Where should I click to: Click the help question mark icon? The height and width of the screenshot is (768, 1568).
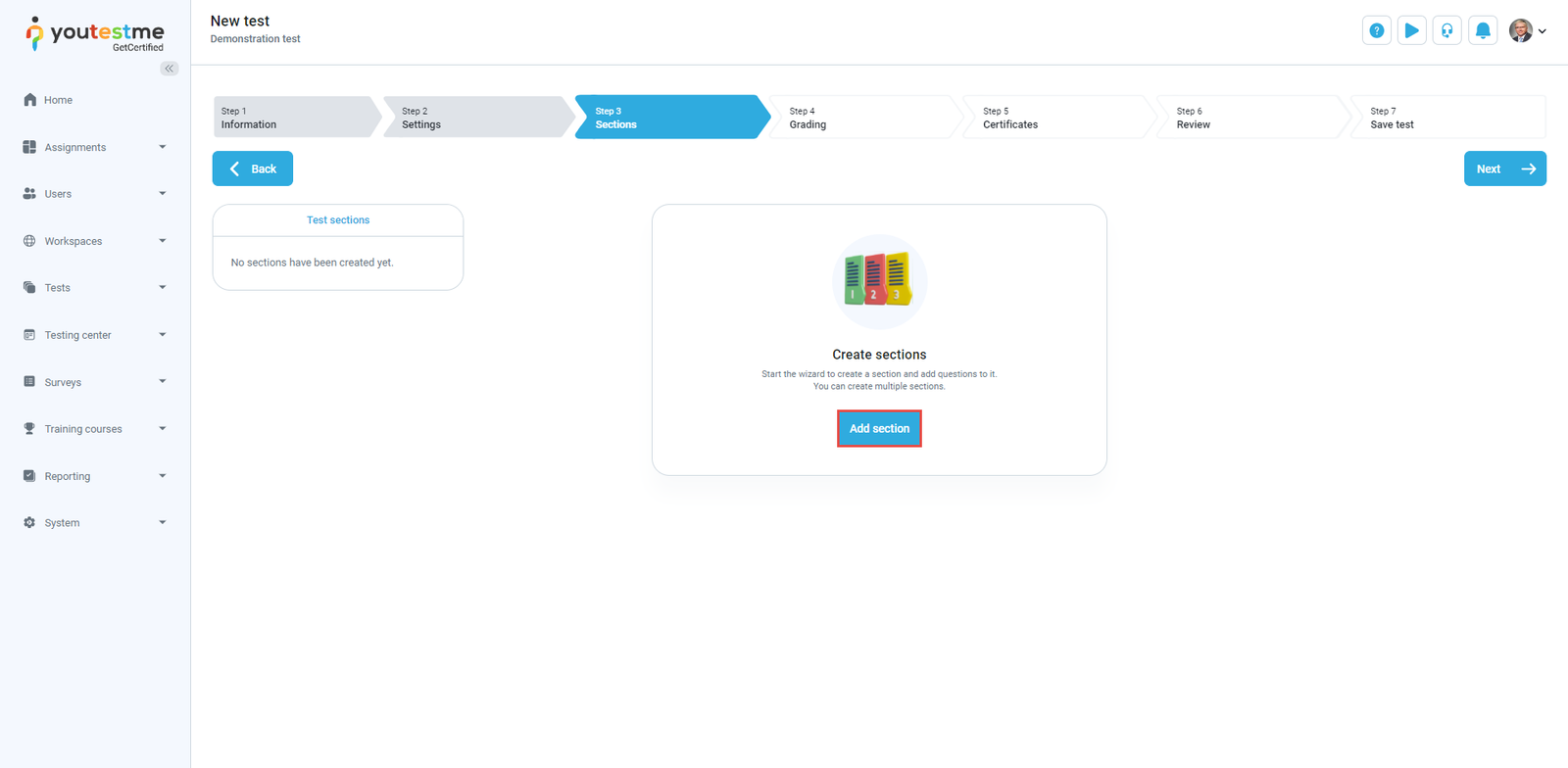pos(1376,31)
